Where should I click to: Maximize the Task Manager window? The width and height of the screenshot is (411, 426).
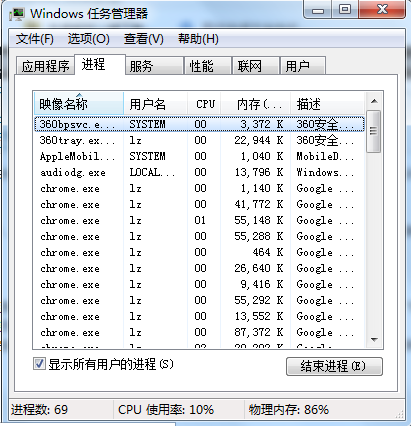click(345, 10)
